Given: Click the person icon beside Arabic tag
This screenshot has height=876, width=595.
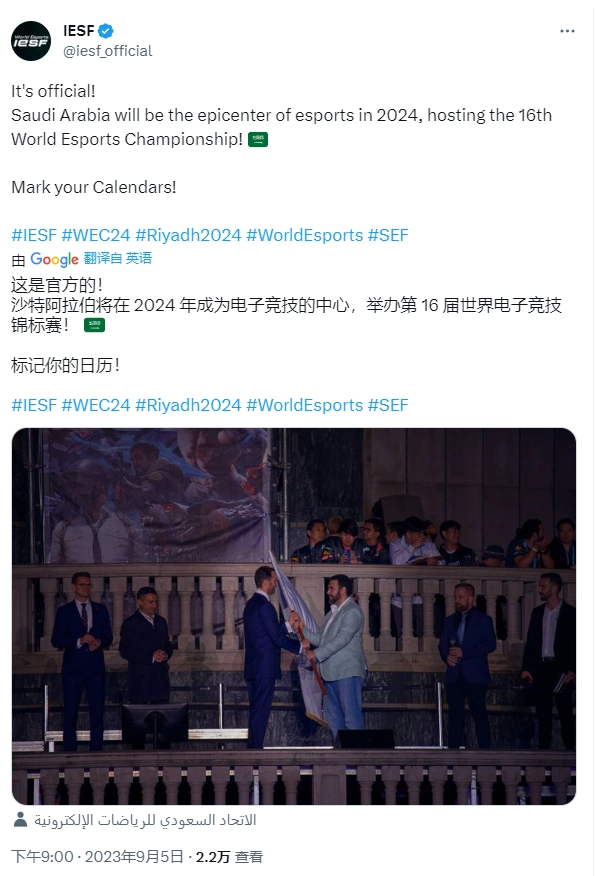Looking at the screenshot, I should [20, 820].
